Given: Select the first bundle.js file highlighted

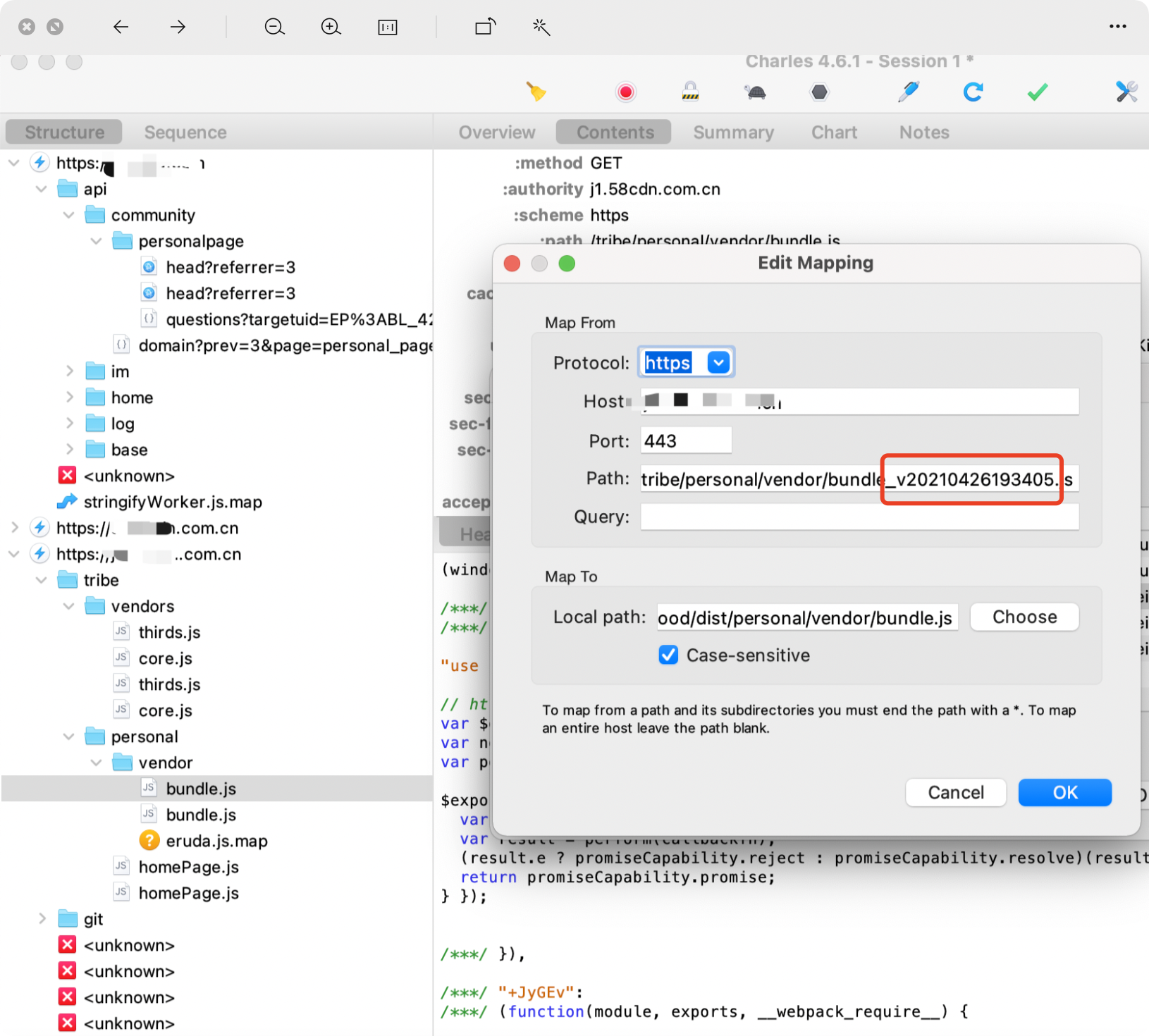Looking at the screenshot, I should 201,789.
